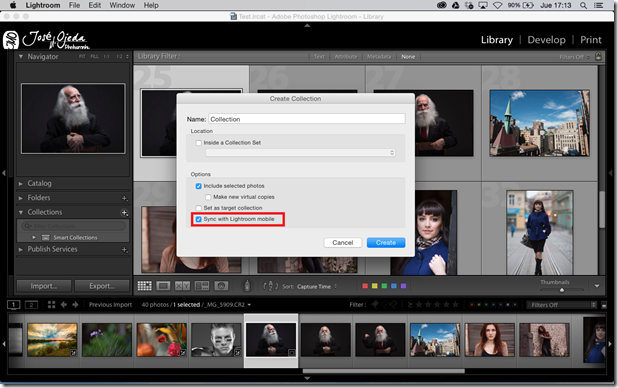Open second window display 2 icon
This screenshot has height=388, width=618.
[31, 305]
